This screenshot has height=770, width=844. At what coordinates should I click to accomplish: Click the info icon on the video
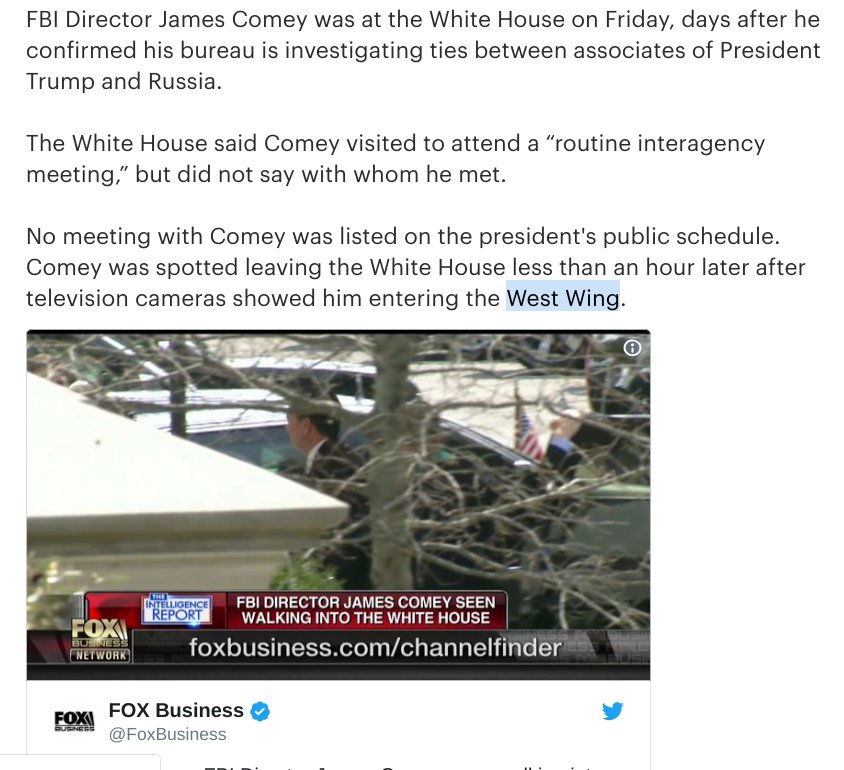click(x=632, y=348)
